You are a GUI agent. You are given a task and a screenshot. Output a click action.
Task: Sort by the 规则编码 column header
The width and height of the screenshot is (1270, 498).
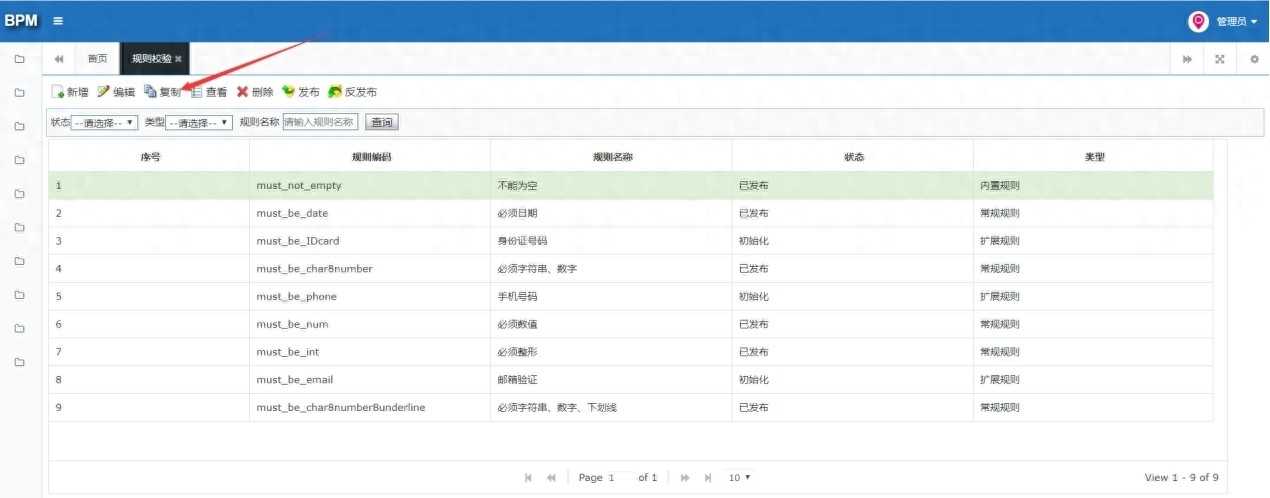click(x=370, y=157)
